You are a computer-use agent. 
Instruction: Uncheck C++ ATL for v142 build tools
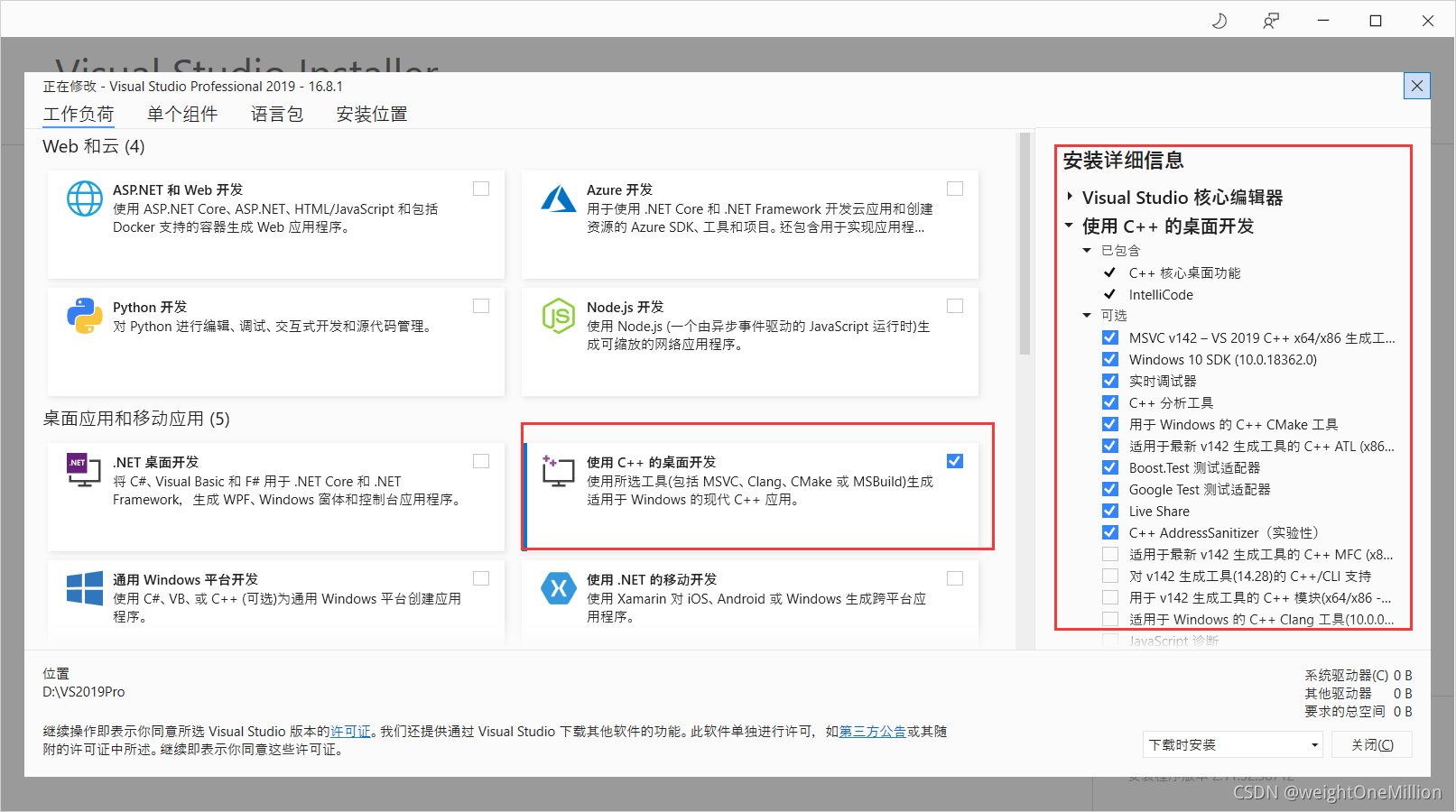pyautogui.click(x=1110, y=446)
